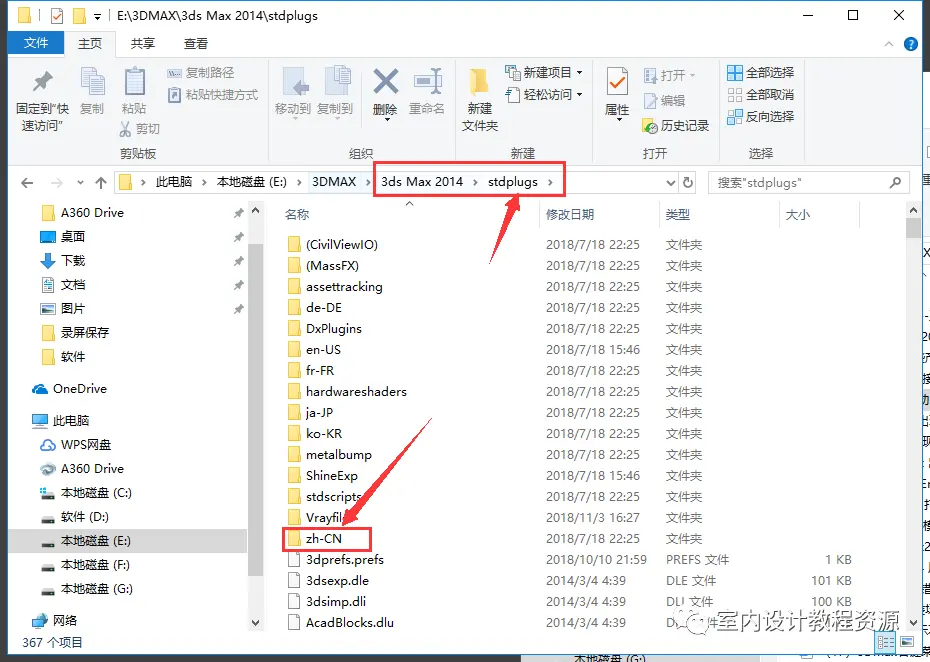This screenshot has width=930, height=662.
Task: Click the Paste clipboard icon
Action: [x=134, y=81]
